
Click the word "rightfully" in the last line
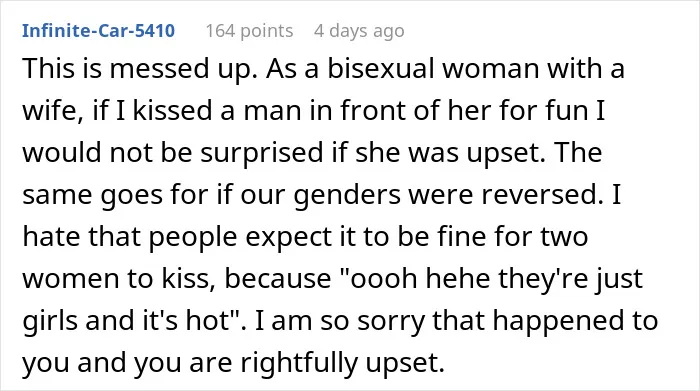pyautogui.click(x=299, y=363)
